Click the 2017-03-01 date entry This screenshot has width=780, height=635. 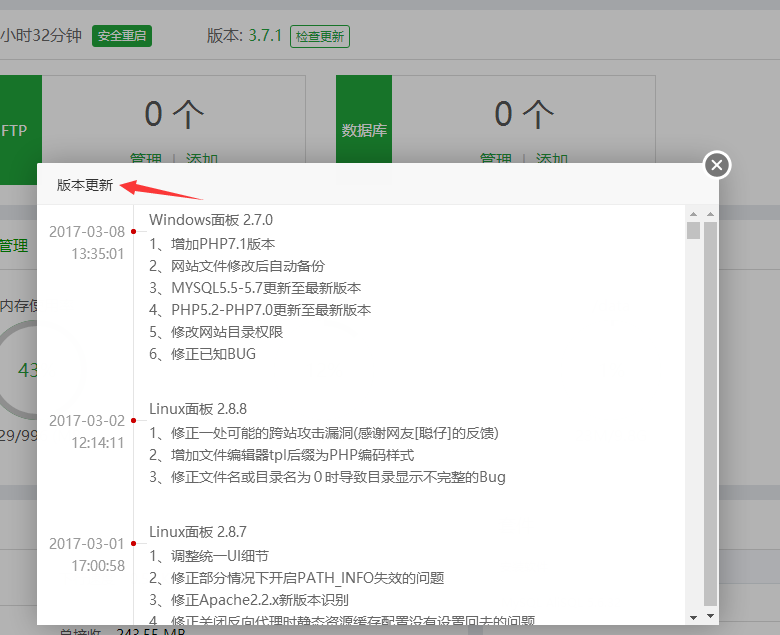pos(87,544)
